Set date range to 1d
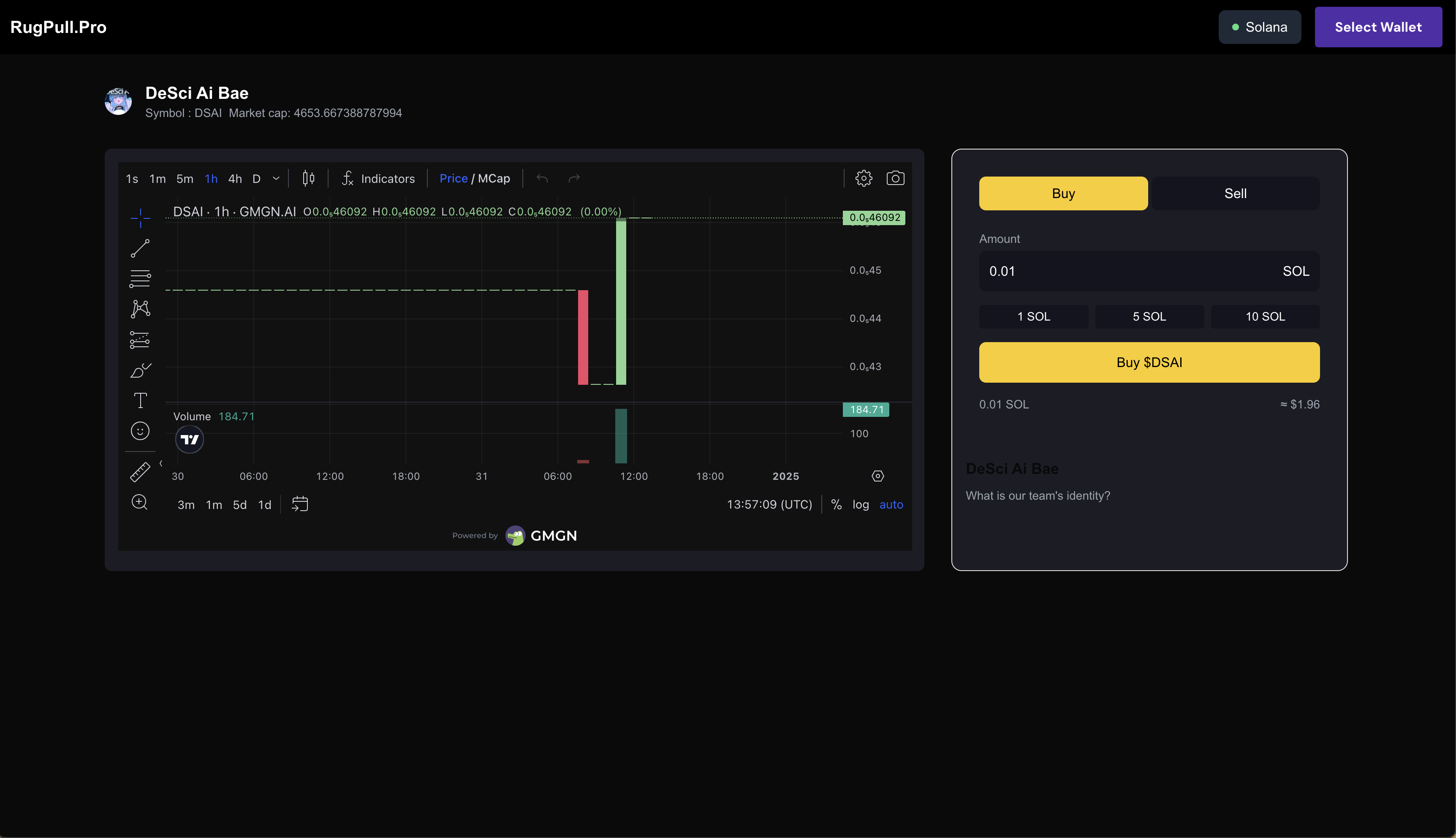Image resolution: width=1456 pixels, height=838 pixels. 265,505
